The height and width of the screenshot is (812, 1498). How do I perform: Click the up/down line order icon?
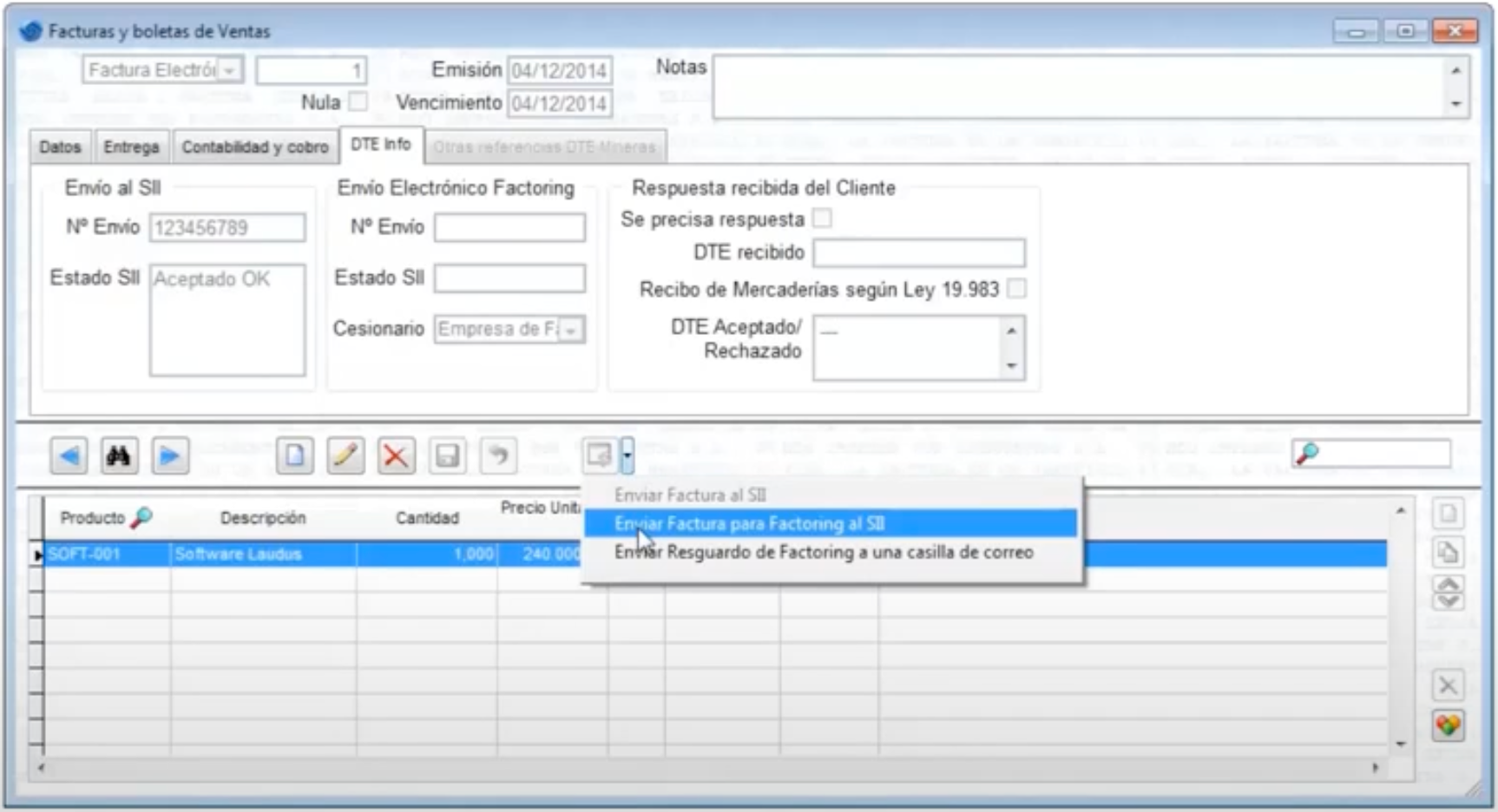(1448, 593)
